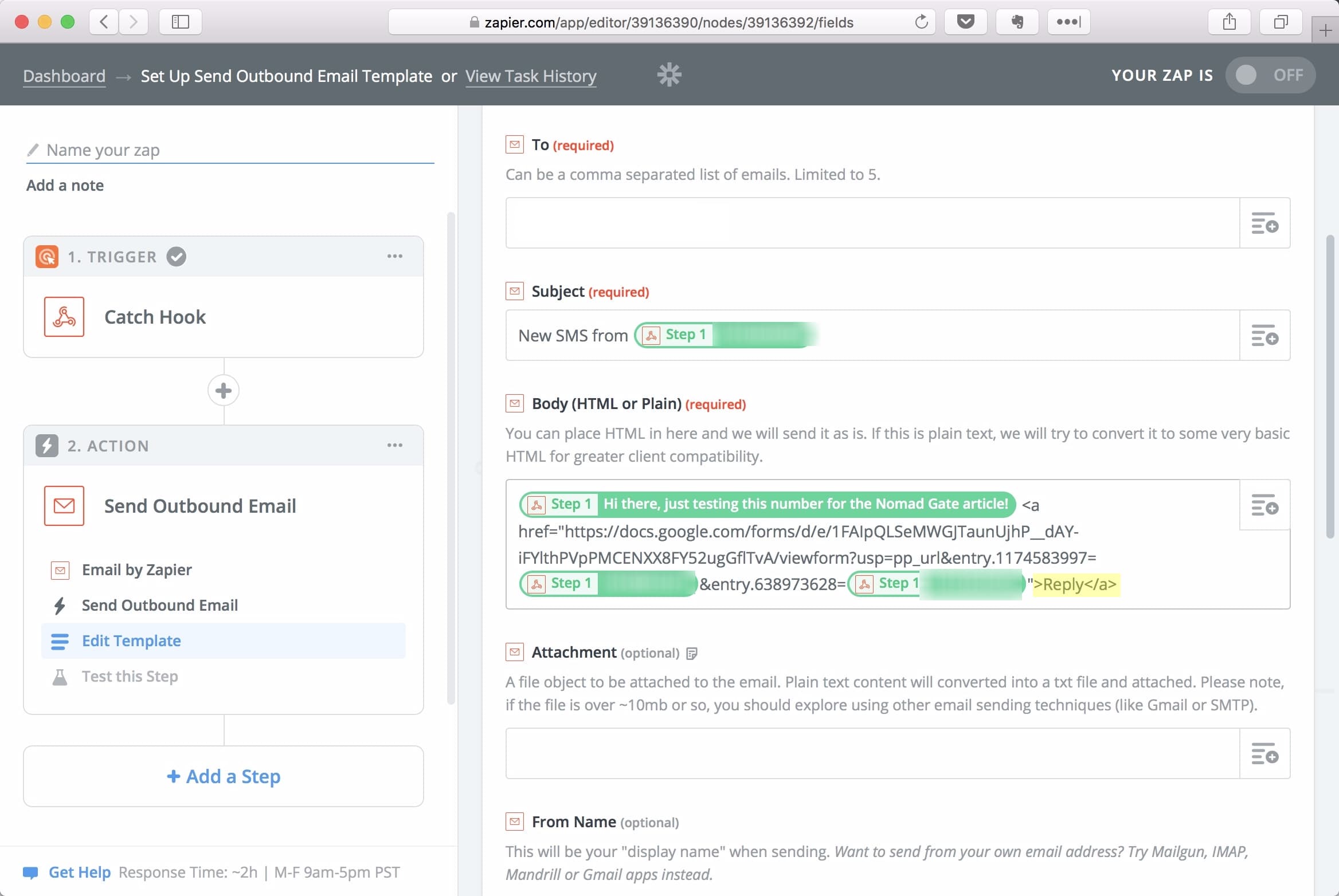Insert a field in the Subject input
The height and width of the screenshot is (896, 1339).
[1264, 336]
